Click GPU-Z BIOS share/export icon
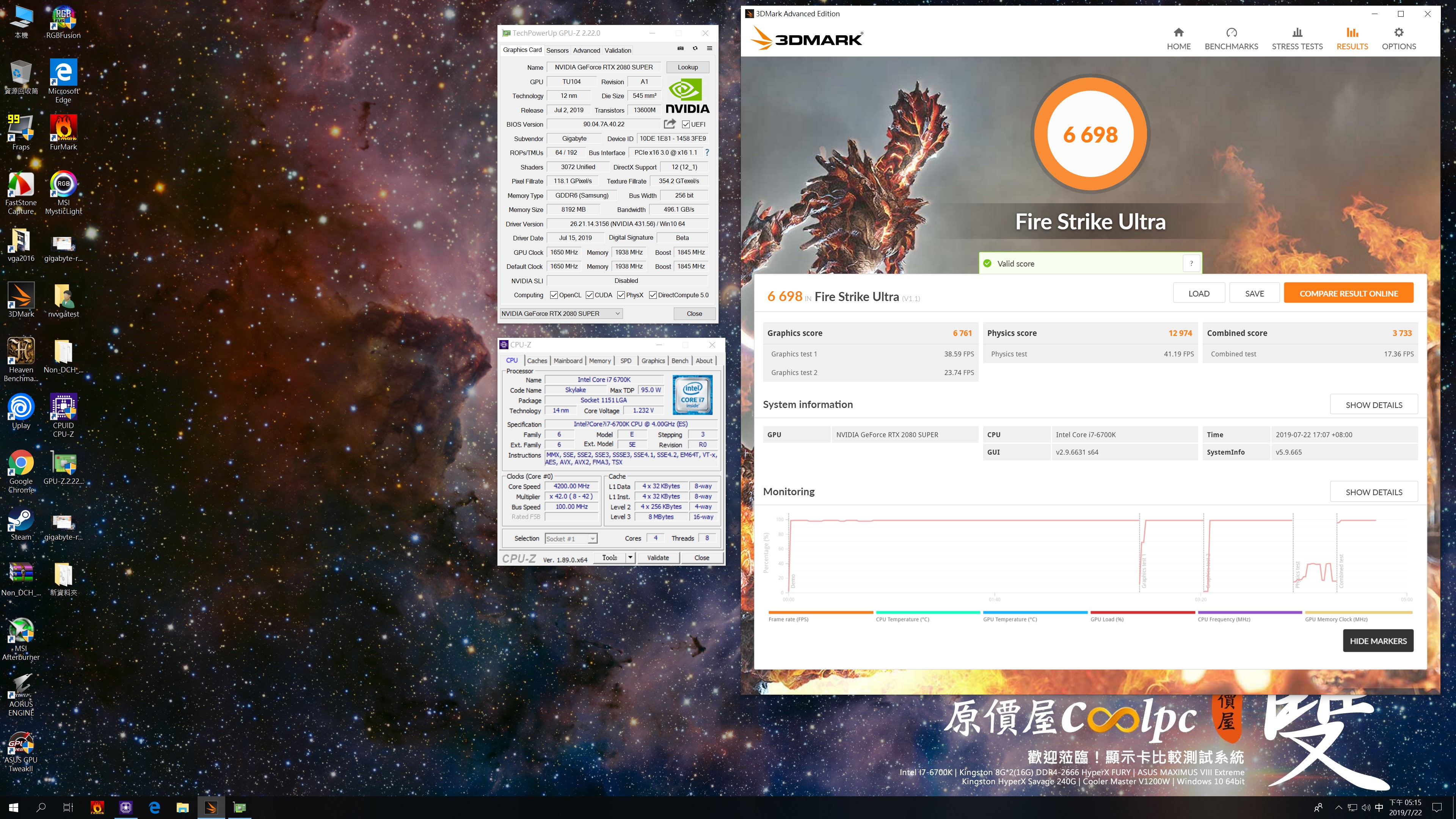The height and width of the screenshot is (819, 1456). [x=670, y=124]
